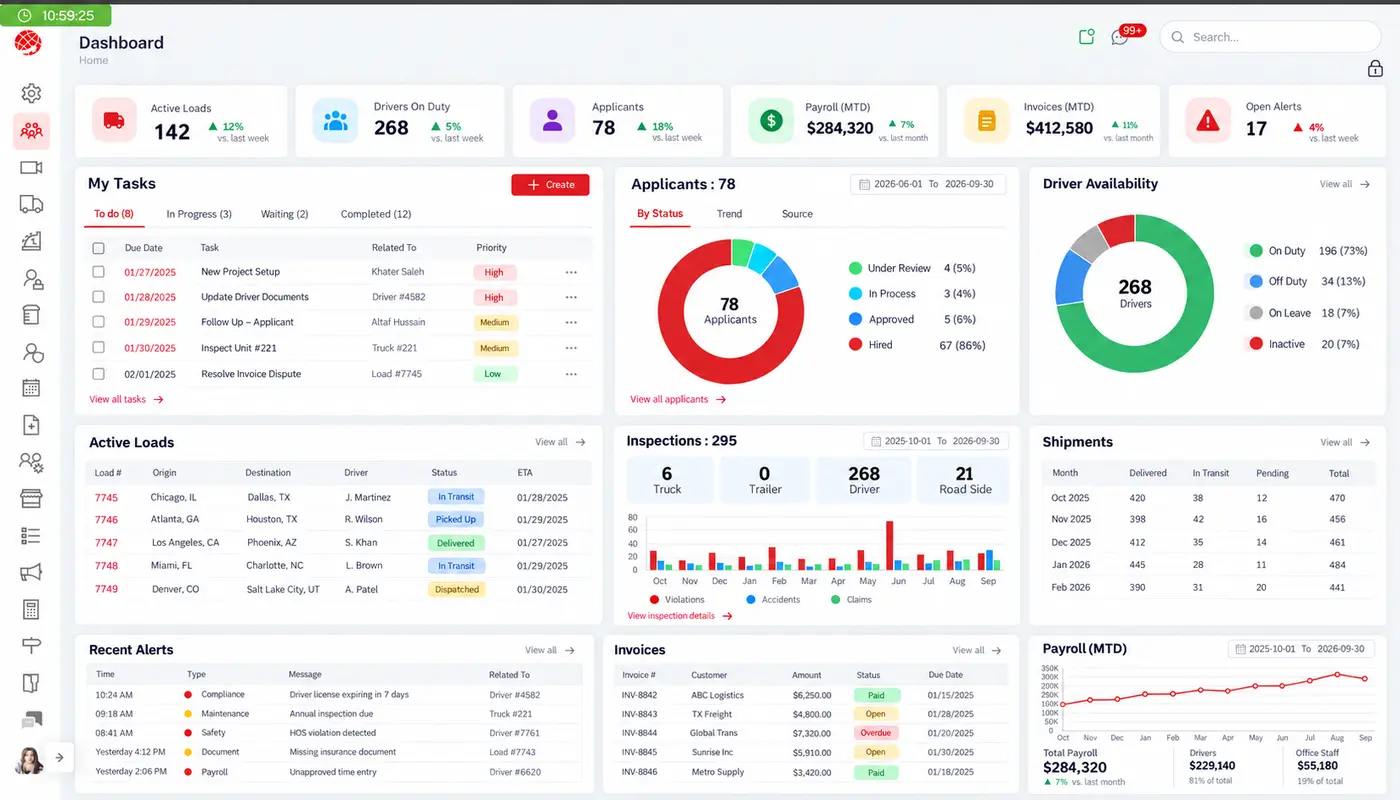
Task: Click the Search input field
Action: pyautogui.click(x=1270, y=37)
